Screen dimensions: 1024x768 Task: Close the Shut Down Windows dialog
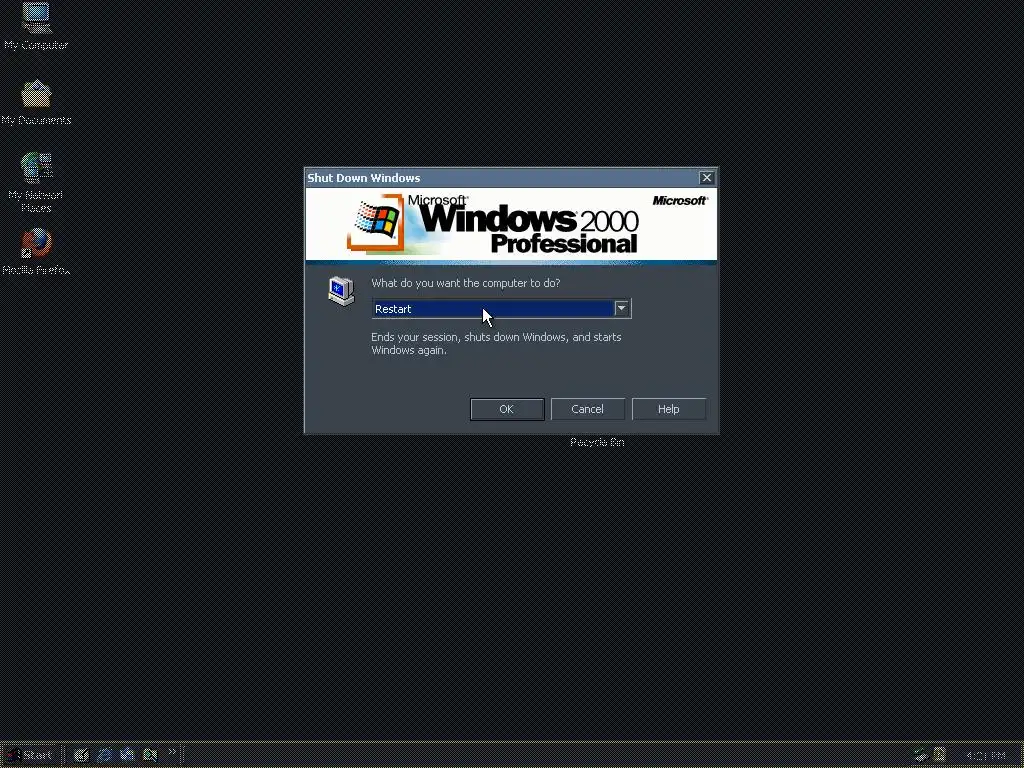click(x=706, y=178)
